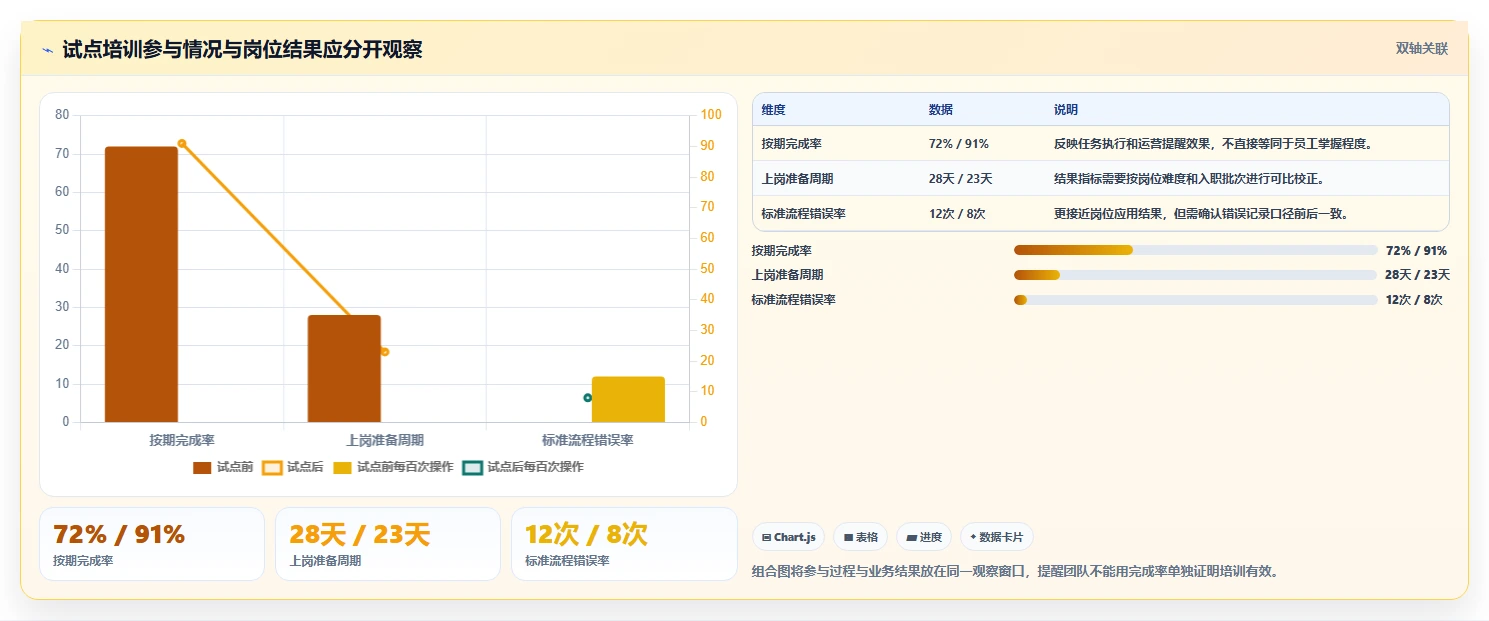
Task: Click the 按期完成率 label in the progress list
Action: point(781,251)
